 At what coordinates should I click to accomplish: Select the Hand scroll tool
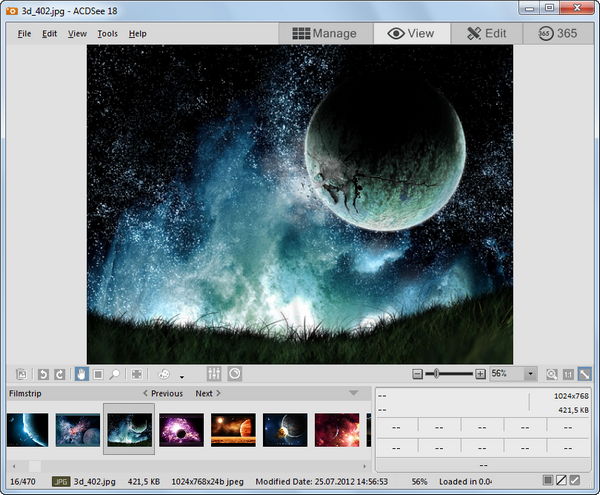tap(81, 374)
